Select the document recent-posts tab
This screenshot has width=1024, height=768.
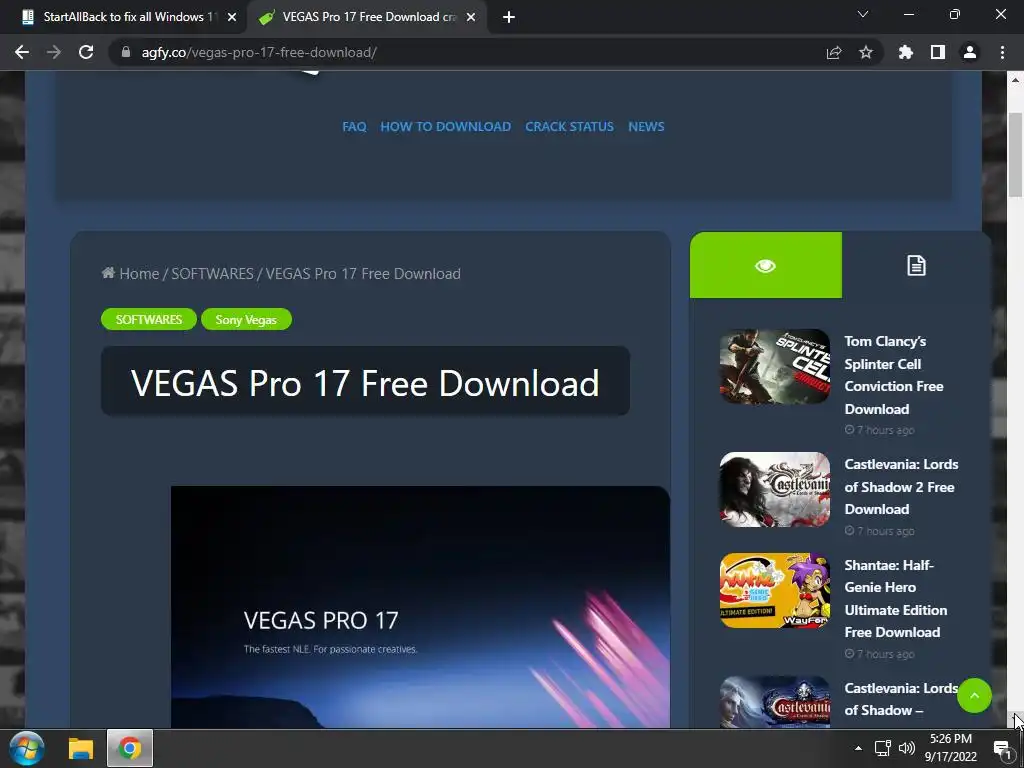click(916, 265)
